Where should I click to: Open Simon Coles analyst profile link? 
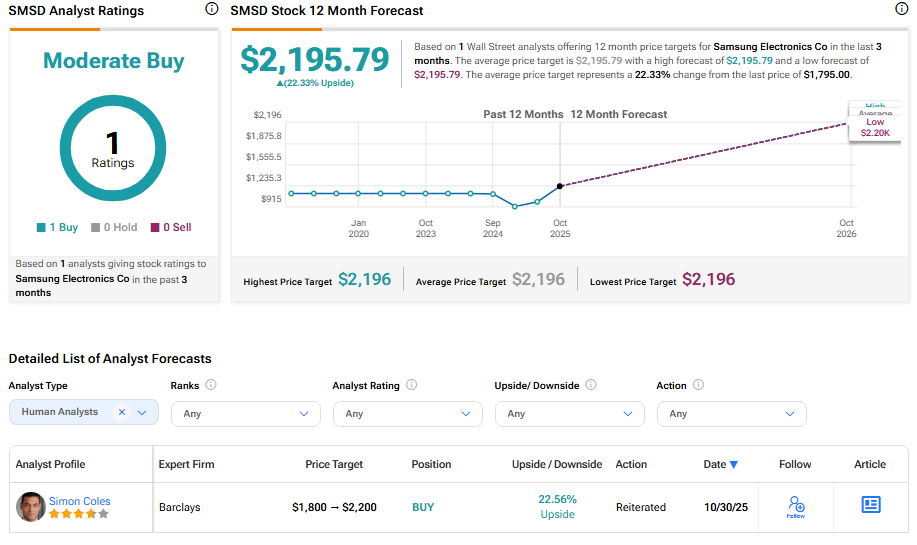tap(80, 501)
